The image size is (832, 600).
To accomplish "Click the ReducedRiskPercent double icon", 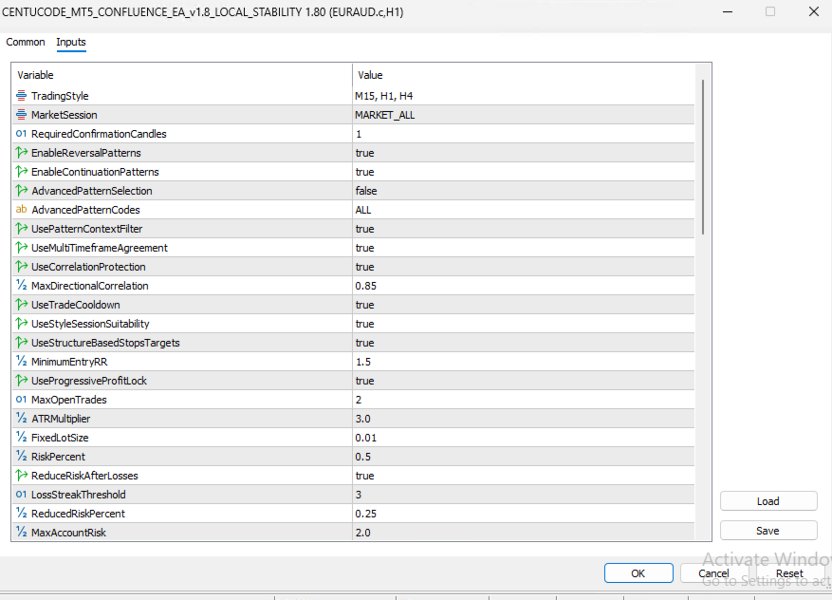I will 21,514.
